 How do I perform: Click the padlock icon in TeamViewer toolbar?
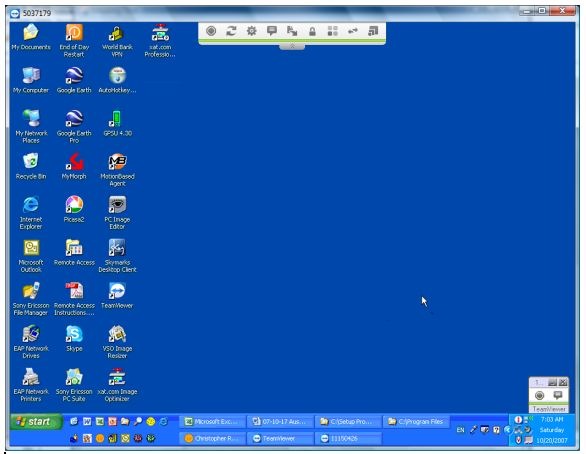[312, 31]
